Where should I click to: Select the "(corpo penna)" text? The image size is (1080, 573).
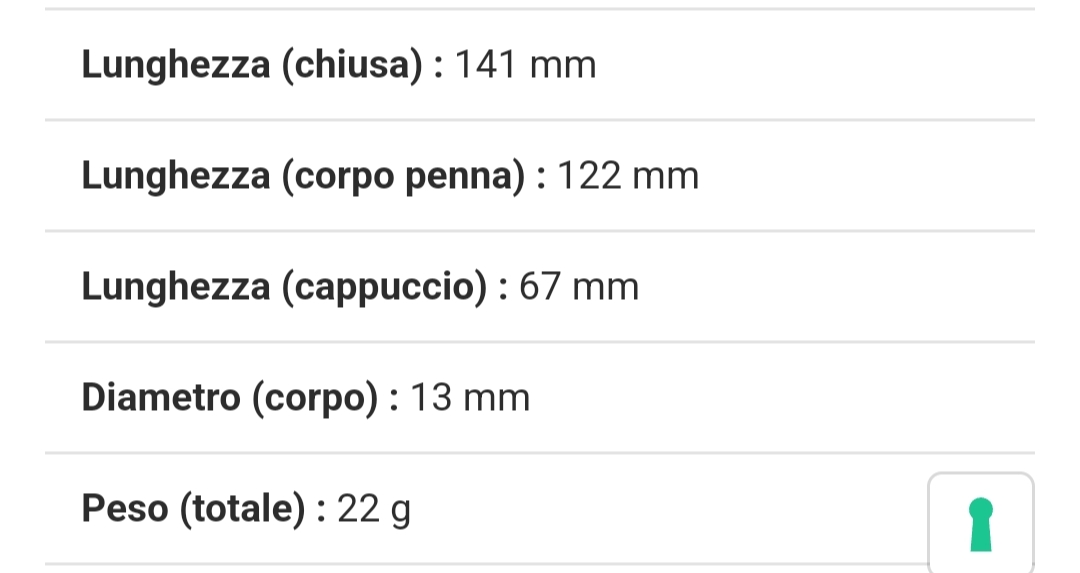(402, 177)
